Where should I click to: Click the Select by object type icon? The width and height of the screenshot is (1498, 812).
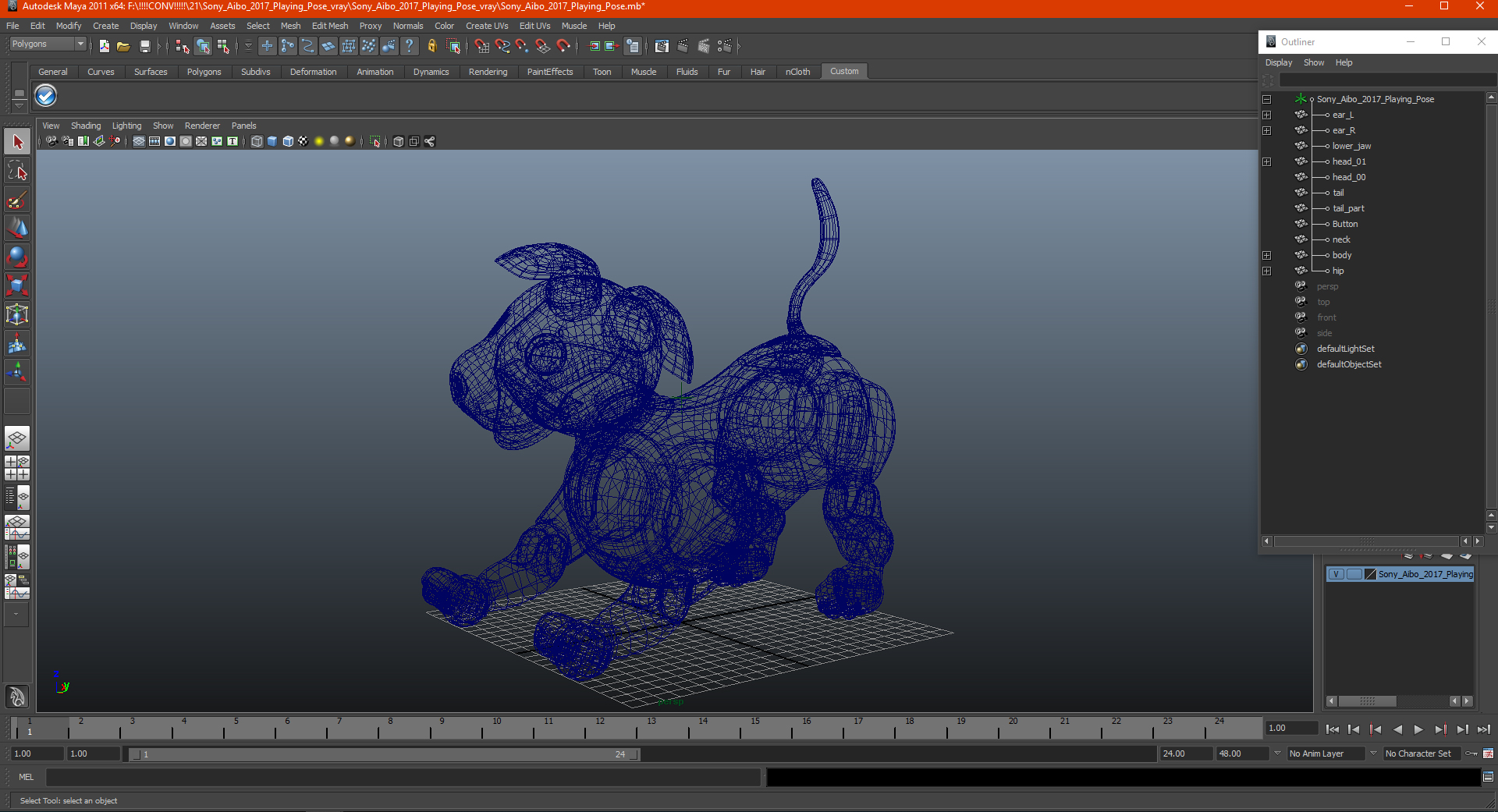pos(204,47)
